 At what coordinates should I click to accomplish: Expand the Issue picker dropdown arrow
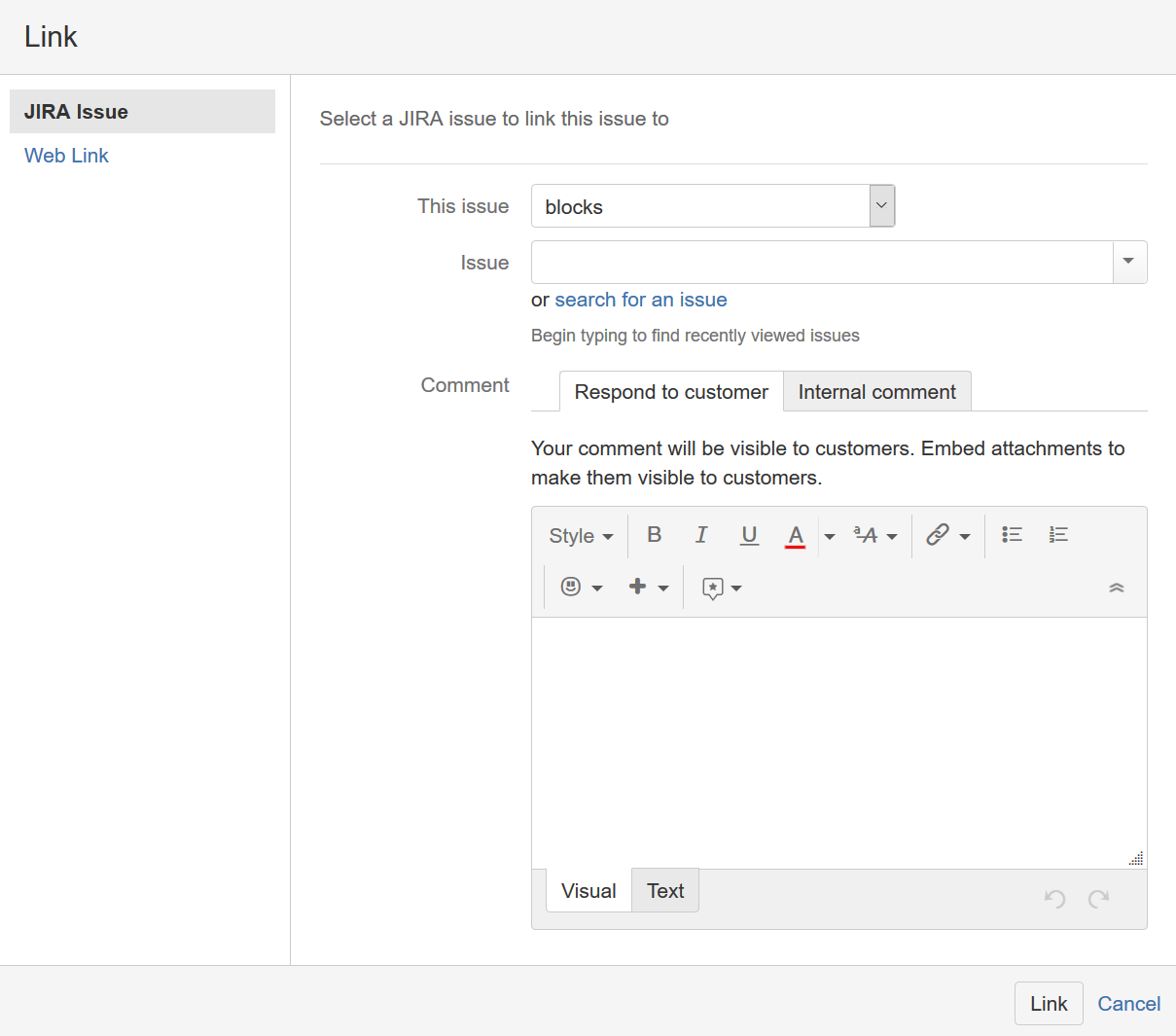point(1128,262)
